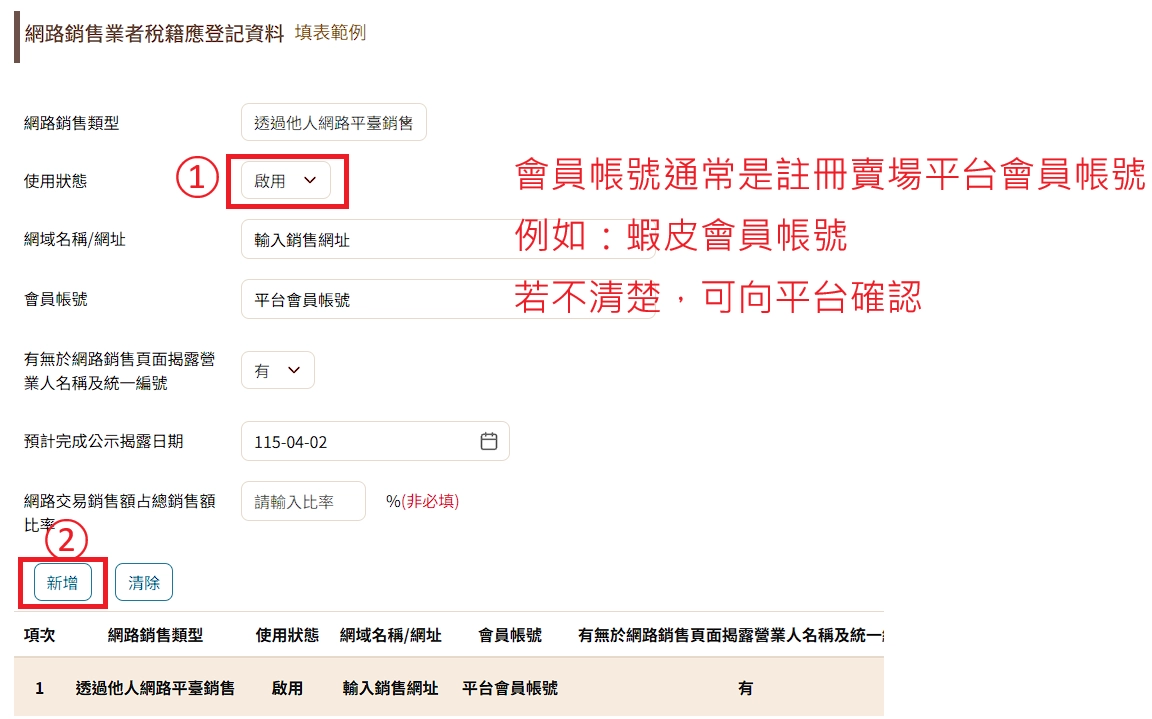
Task: Click the date field showing 115-04-02
Action: pyautogui.click(x=360, y=441)
